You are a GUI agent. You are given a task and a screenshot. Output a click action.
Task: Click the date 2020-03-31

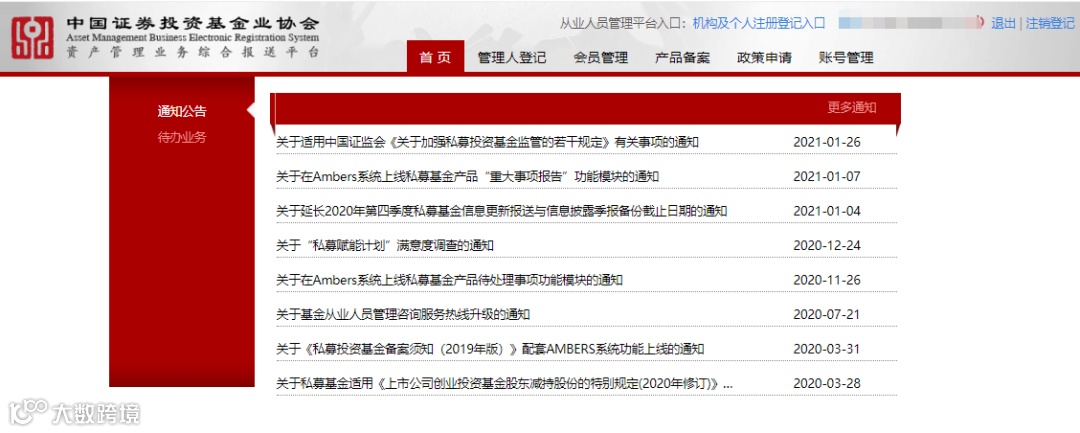coord(827,349)
